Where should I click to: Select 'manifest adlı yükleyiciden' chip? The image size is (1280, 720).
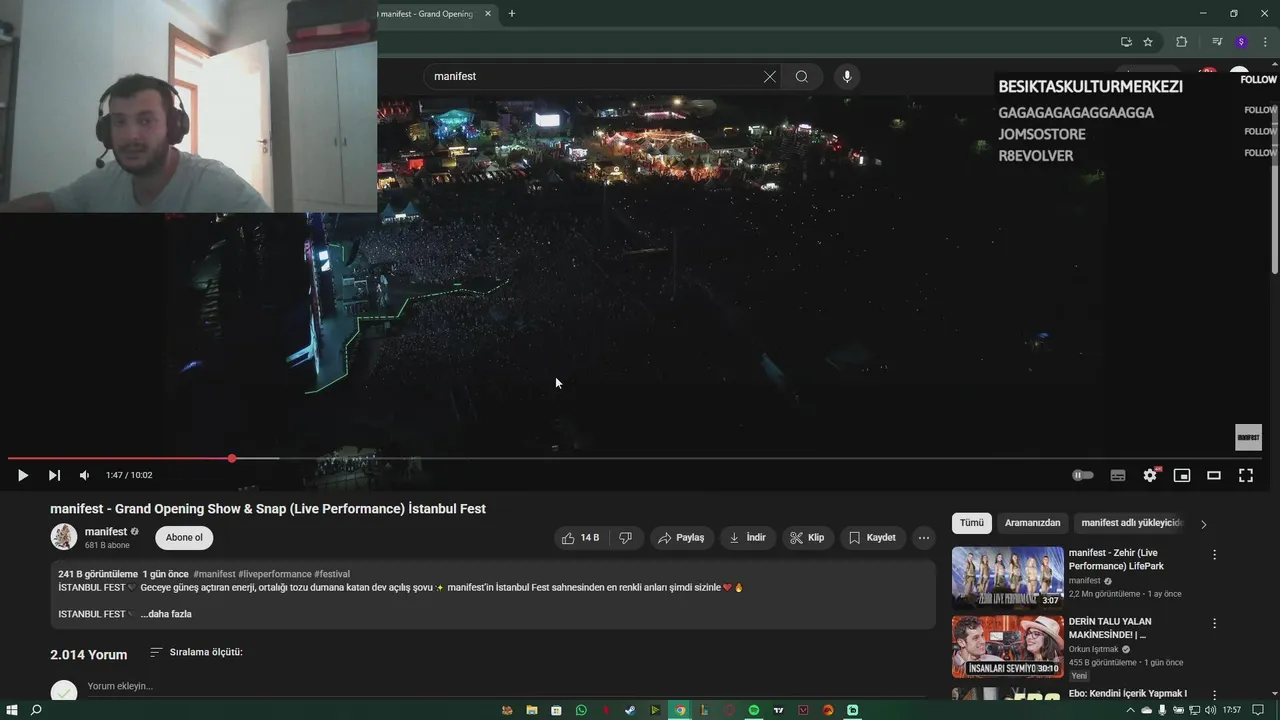click(x=1132, y=523)
